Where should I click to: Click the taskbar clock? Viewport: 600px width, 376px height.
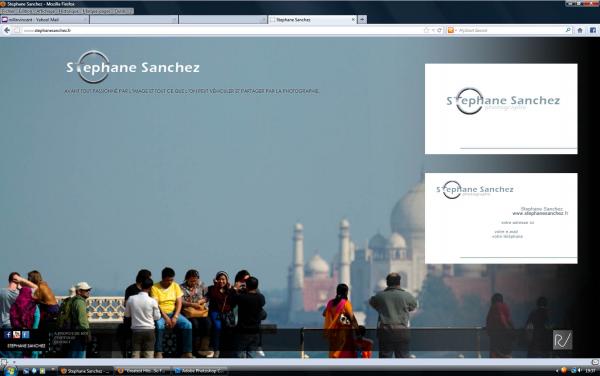coord(591,371)
